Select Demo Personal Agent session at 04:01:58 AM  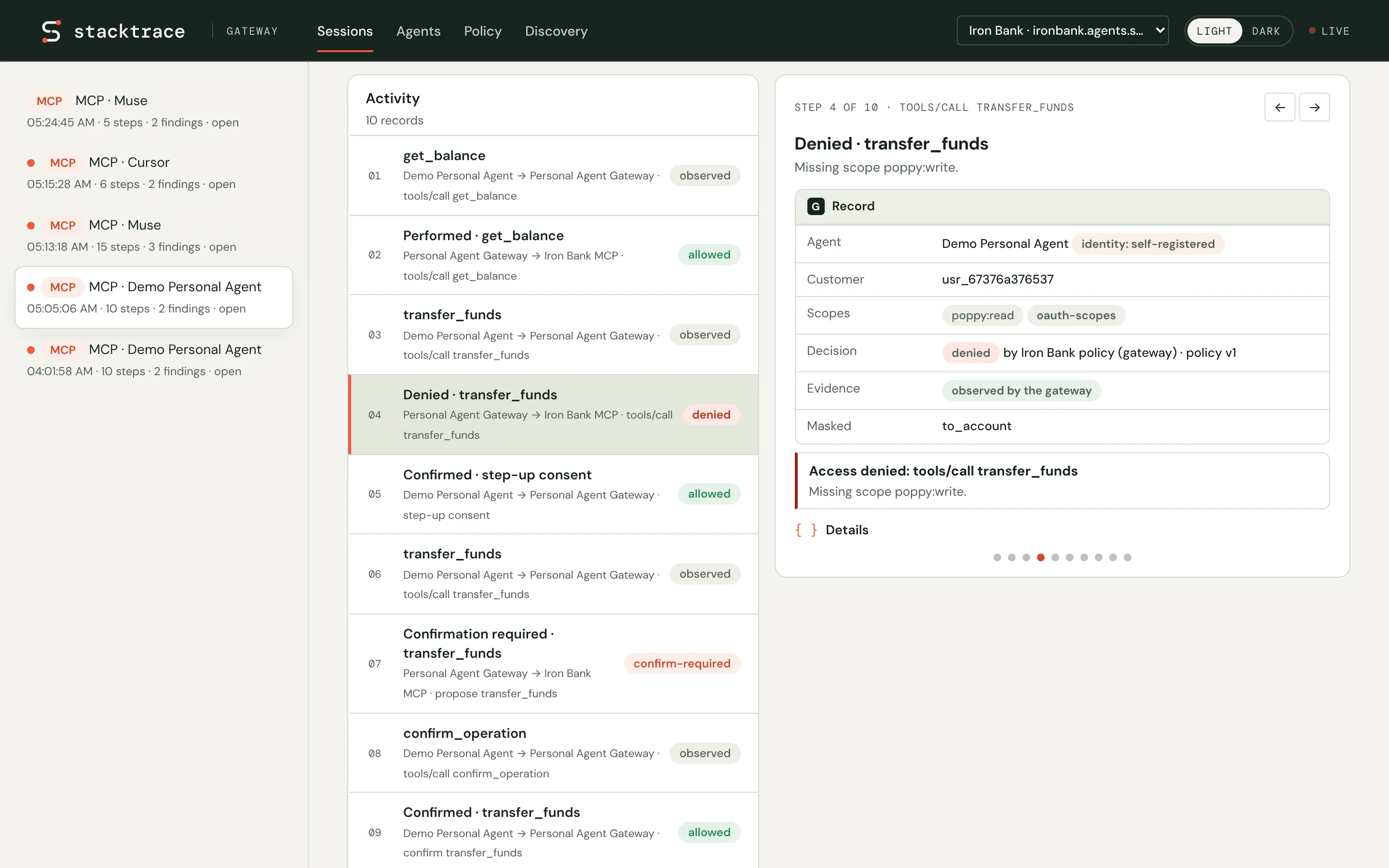(154, 360)
